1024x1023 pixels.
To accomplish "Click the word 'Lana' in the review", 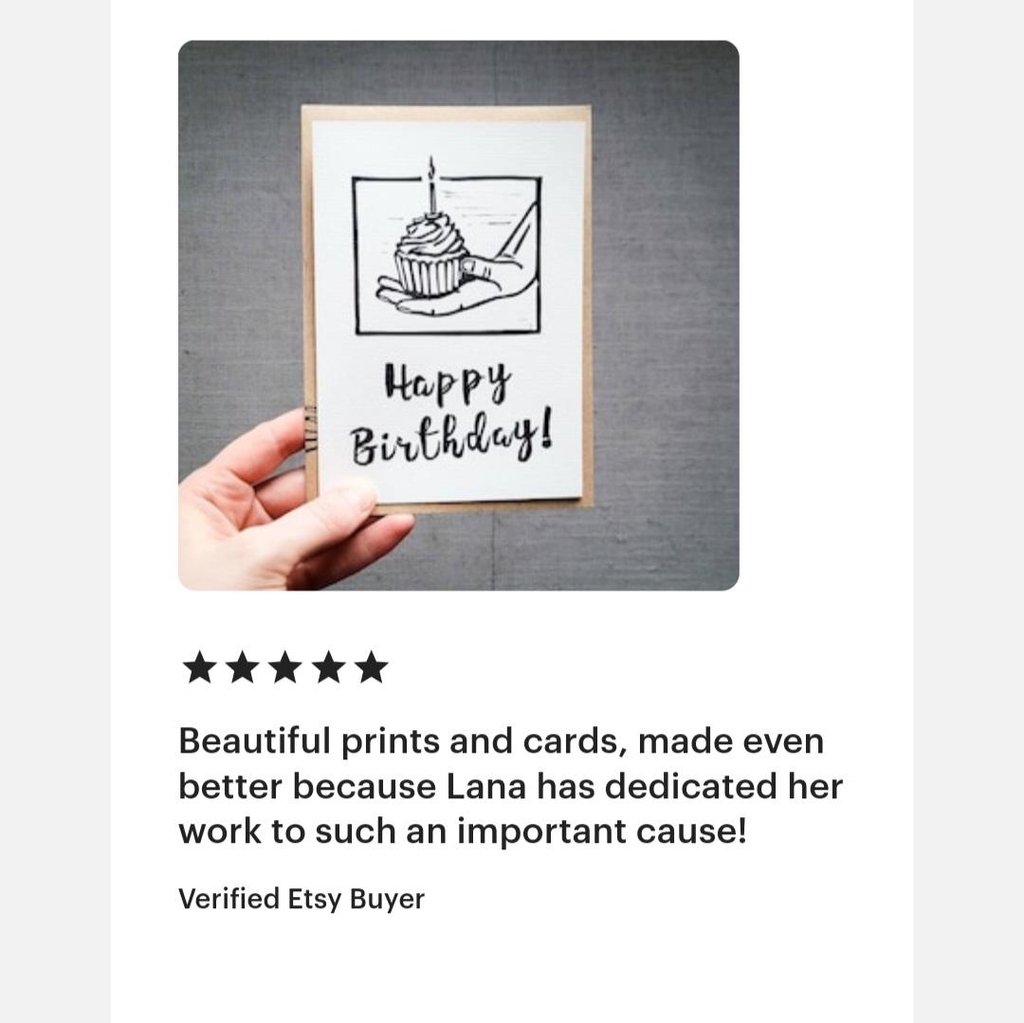I will tap(486, 786).
